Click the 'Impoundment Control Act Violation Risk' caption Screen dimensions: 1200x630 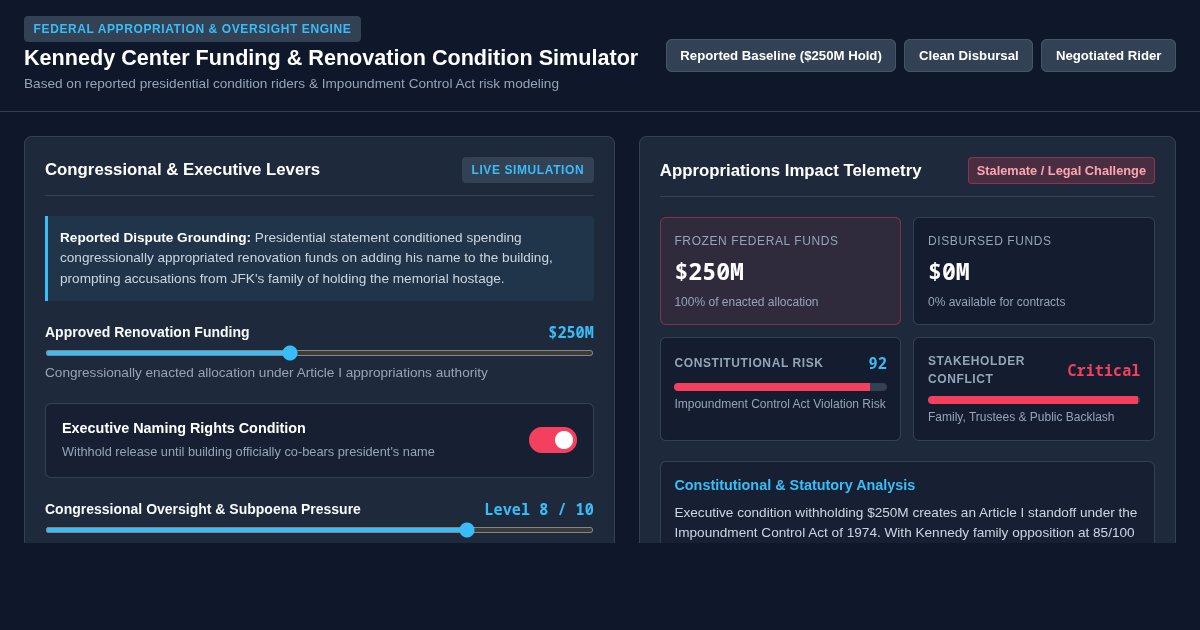pos(780,404)
